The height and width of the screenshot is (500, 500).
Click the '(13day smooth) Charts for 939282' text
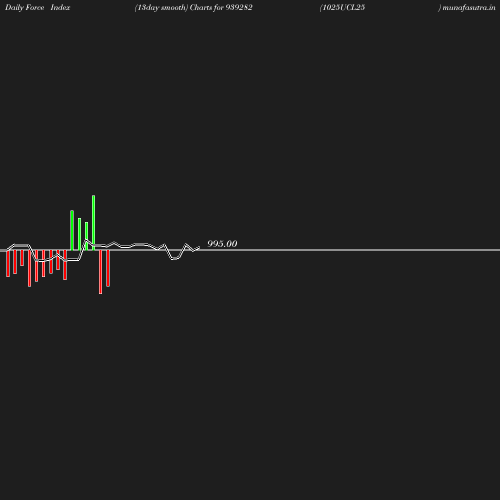(193, 7)
